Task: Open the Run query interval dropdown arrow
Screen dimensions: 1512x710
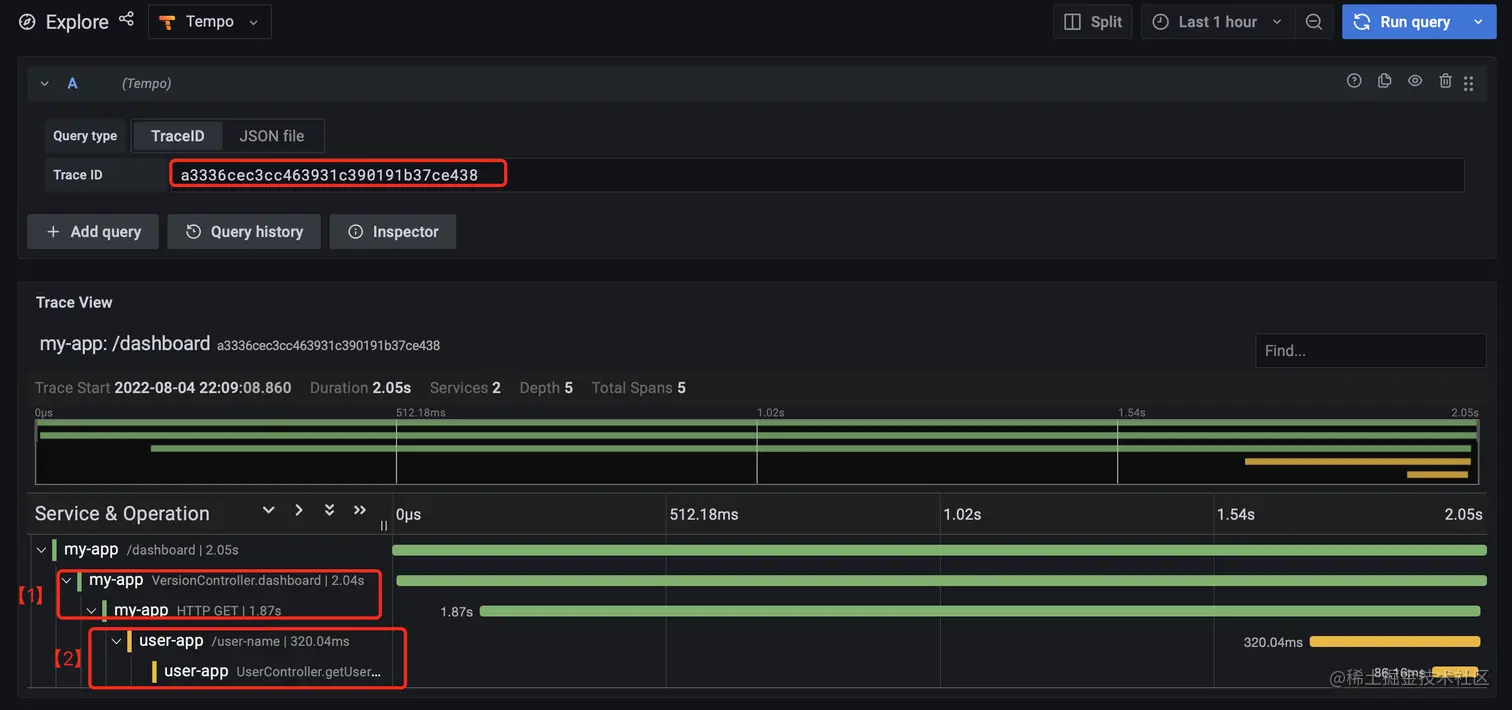Action: (1478, 22)
